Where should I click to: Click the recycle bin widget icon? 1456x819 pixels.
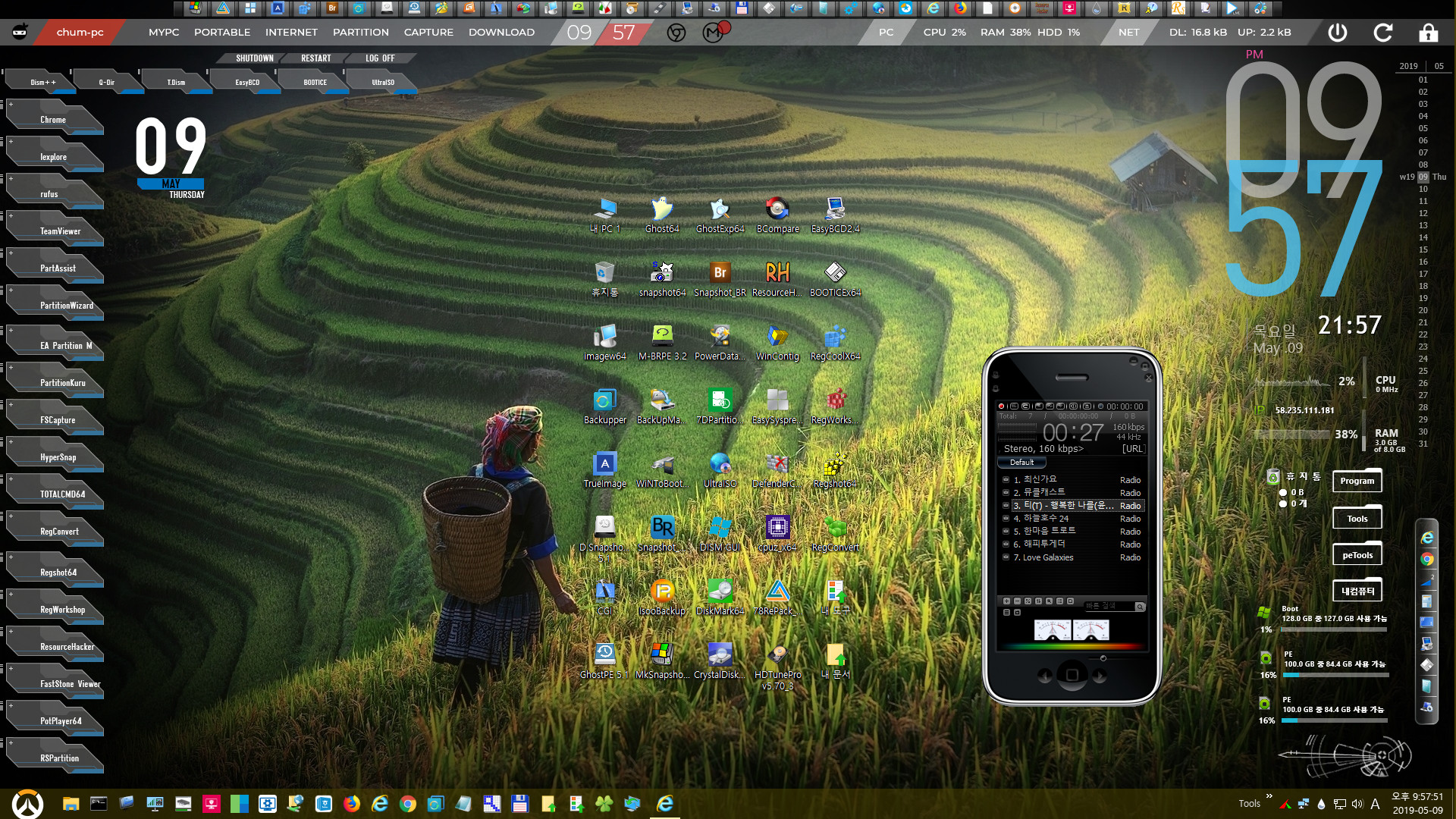point(1273,476)
